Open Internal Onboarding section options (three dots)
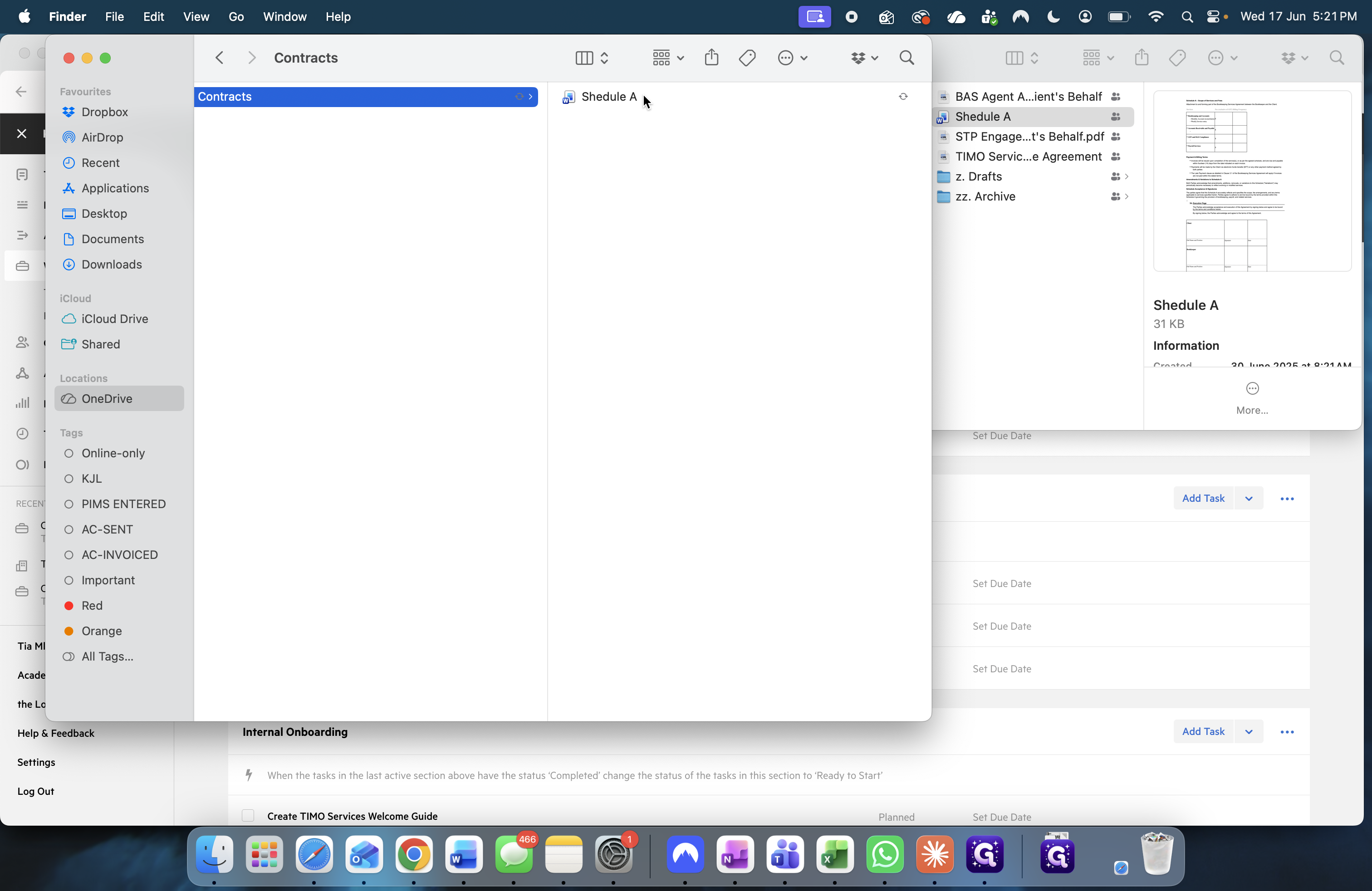 click(x=1287, y=731)
